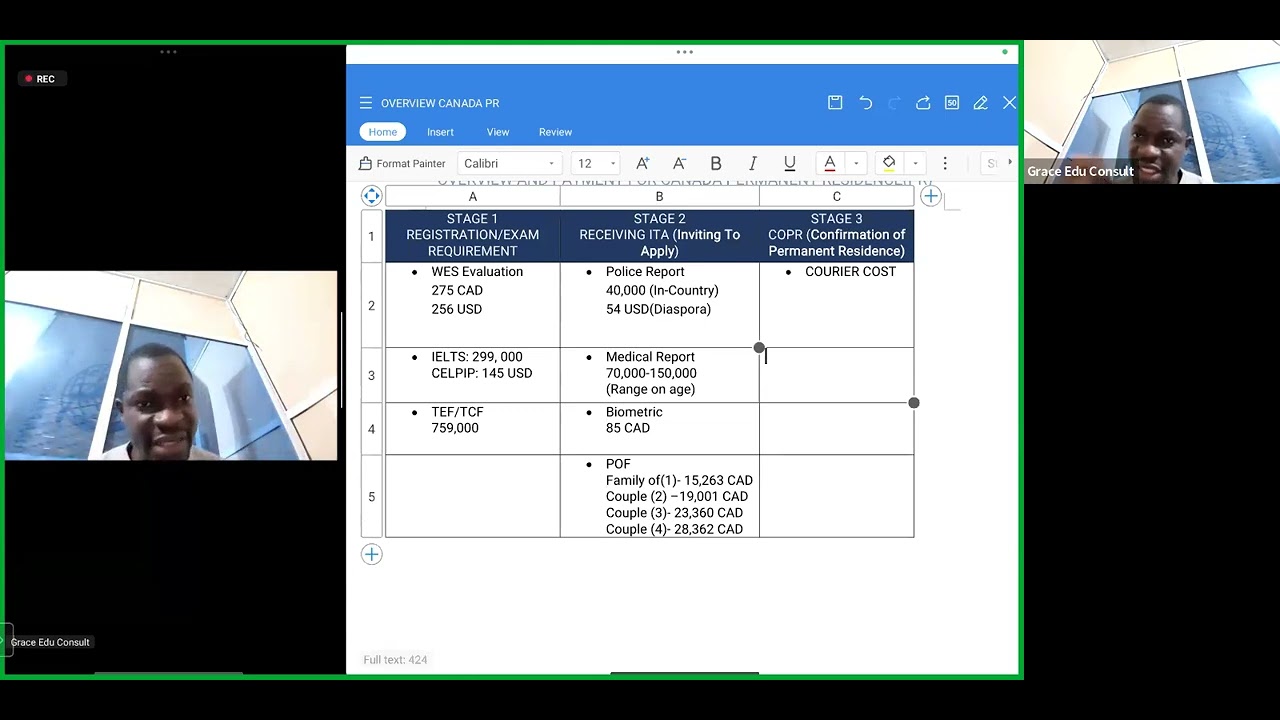
Task: Select table row 1 header
Action: (x=372, y=236)
